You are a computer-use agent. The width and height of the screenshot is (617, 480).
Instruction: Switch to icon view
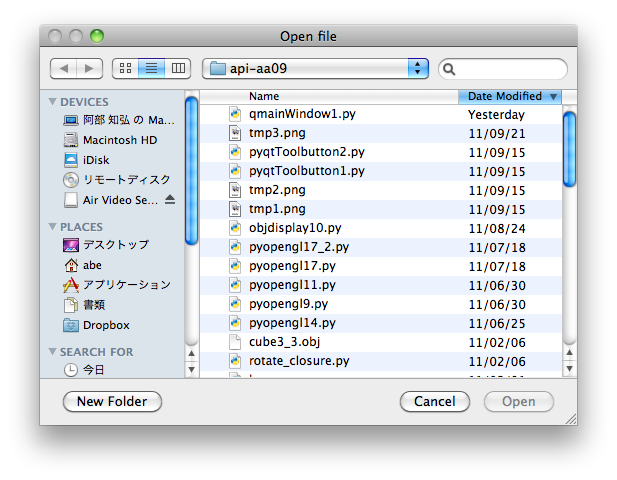[125, 68]
